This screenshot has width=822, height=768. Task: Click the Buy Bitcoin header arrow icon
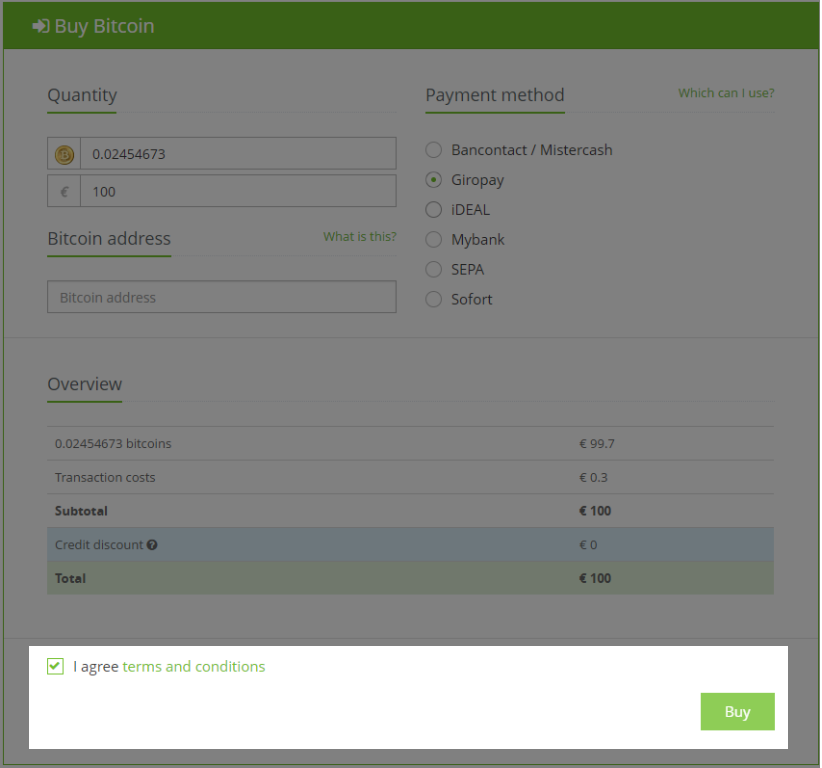[41, 26]
